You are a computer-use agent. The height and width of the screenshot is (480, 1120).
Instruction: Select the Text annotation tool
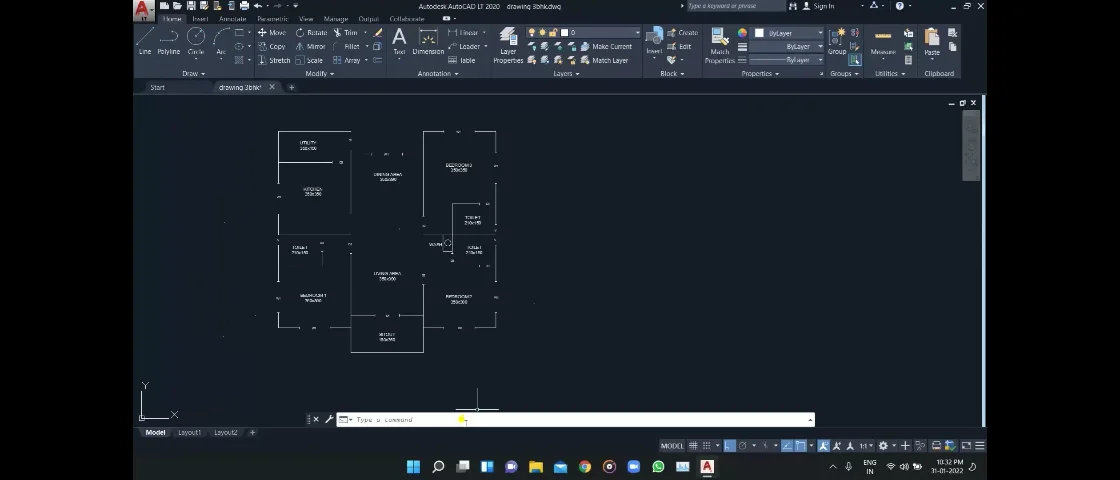point(399,41)
